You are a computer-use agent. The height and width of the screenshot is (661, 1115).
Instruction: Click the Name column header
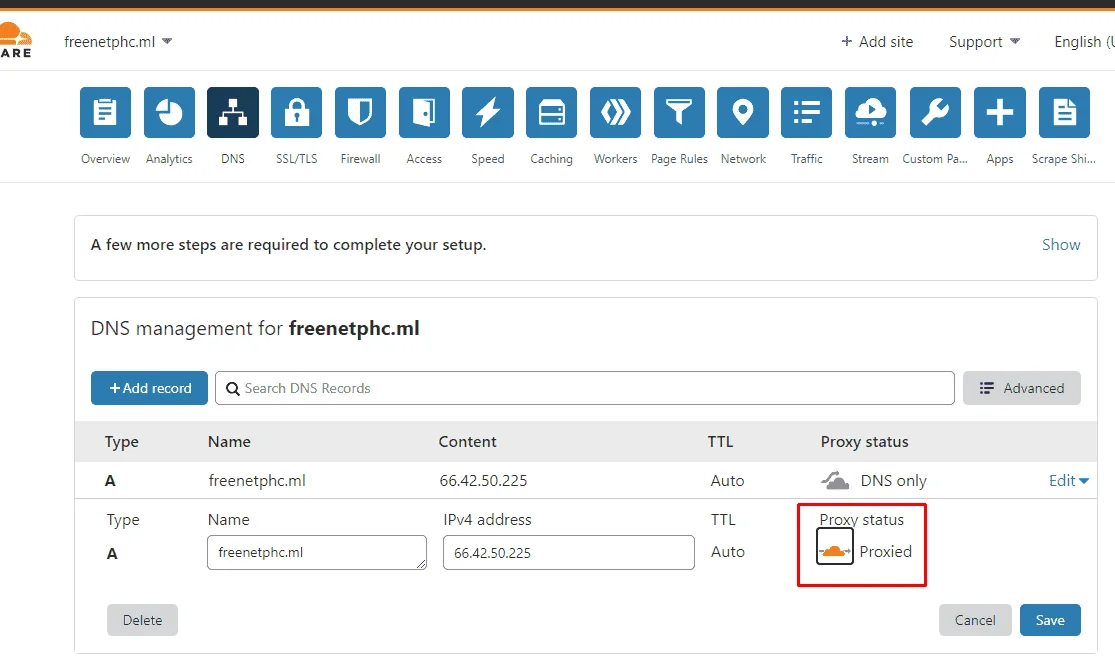pyautogui.click(x=229, y=441)
